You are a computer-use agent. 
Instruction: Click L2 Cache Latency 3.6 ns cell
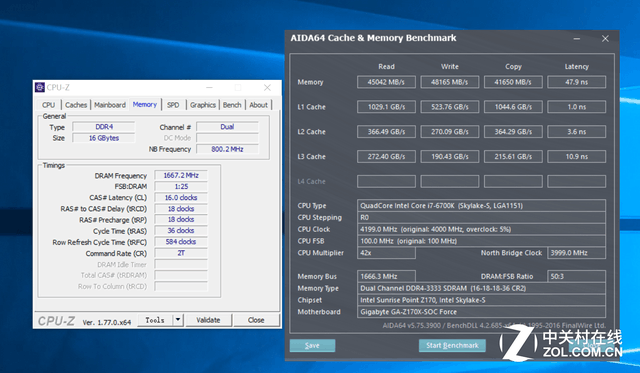click(576, 132)
